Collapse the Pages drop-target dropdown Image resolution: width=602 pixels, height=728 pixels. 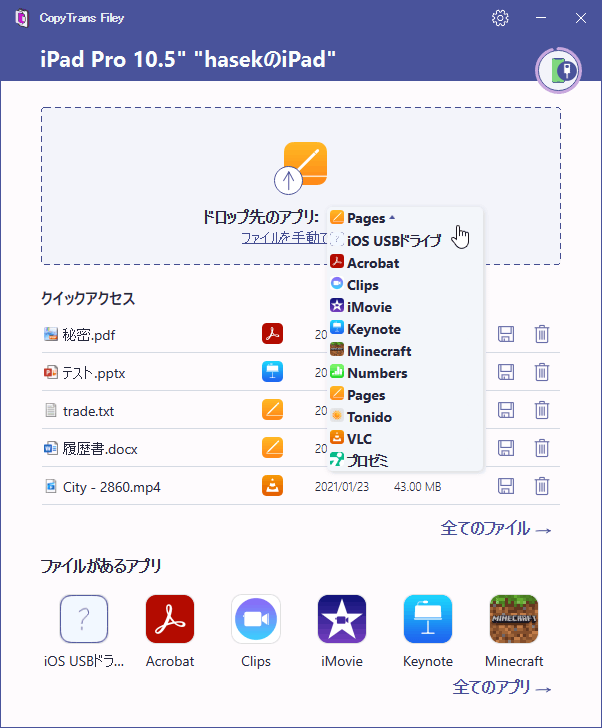pyautogui.click(x=362, y=218)
